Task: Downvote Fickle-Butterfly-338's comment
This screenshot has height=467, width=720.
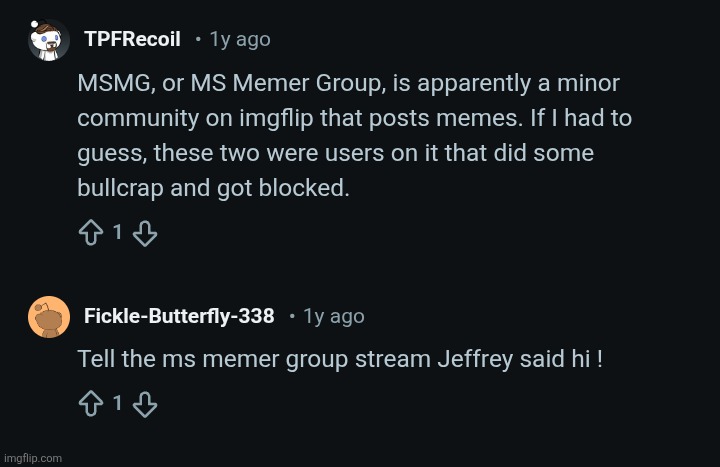Action: tap(145, 404)
